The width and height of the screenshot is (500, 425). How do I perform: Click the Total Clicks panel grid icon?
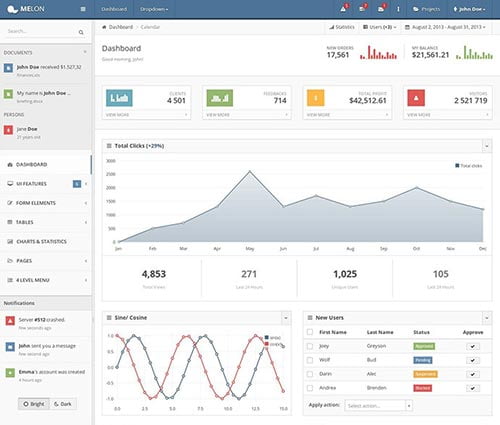[109, 146]
